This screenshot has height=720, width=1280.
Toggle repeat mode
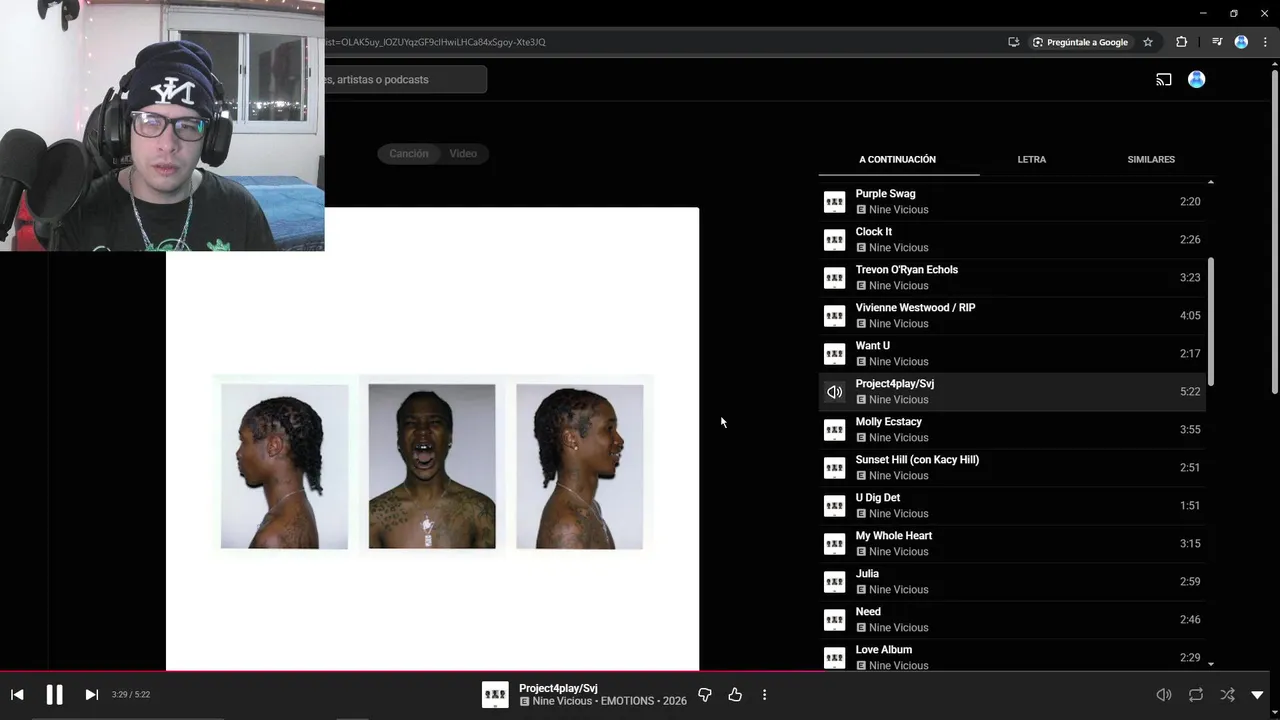1196,694
